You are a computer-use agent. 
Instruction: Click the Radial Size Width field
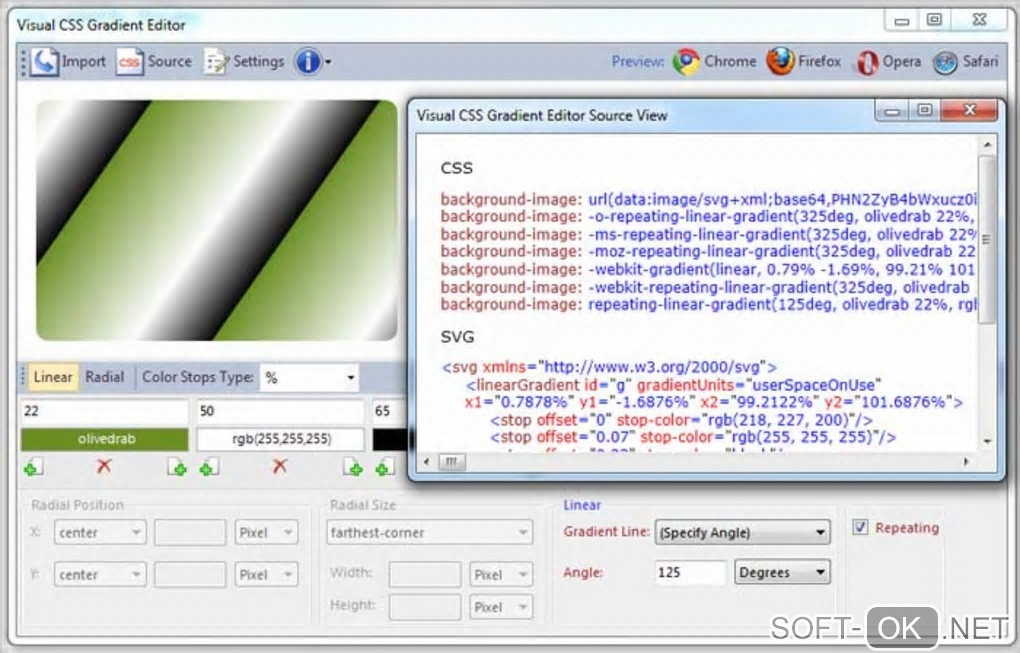425,574
